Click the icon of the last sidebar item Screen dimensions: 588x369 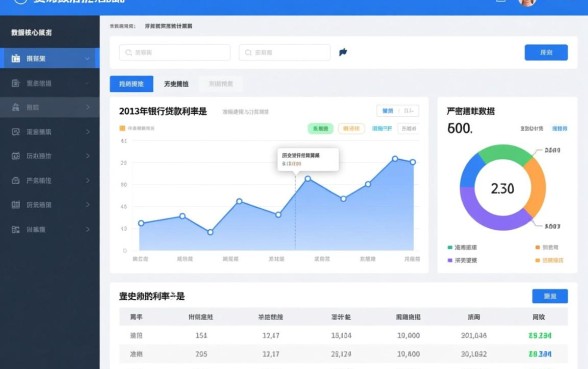point(16,229)
